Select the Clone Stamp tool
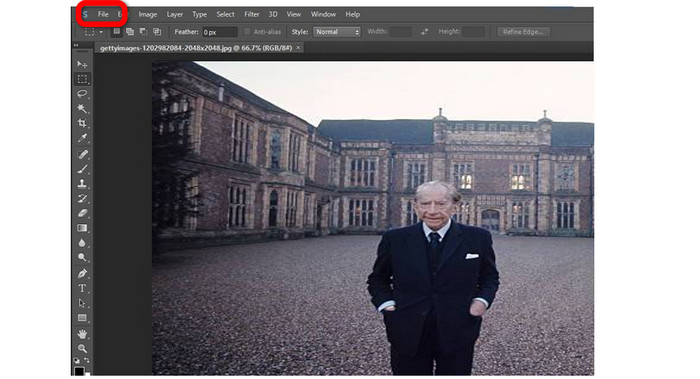Screen dimensions: 700x379 click(x=82, y=183)
